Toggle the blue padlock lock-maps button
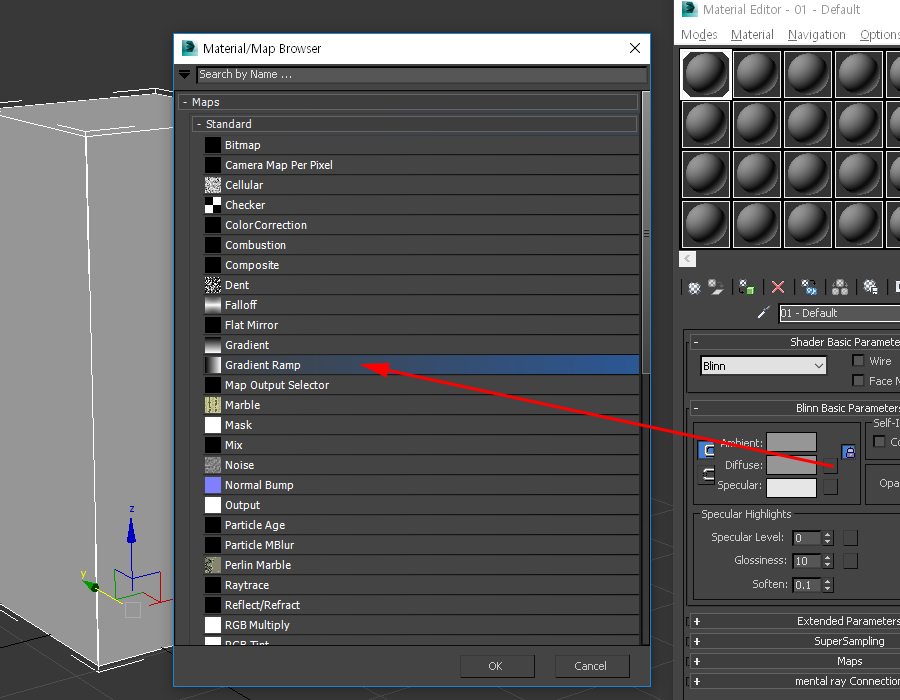The width and height of the screenshot is (900, 700). (x=849, y=452)
